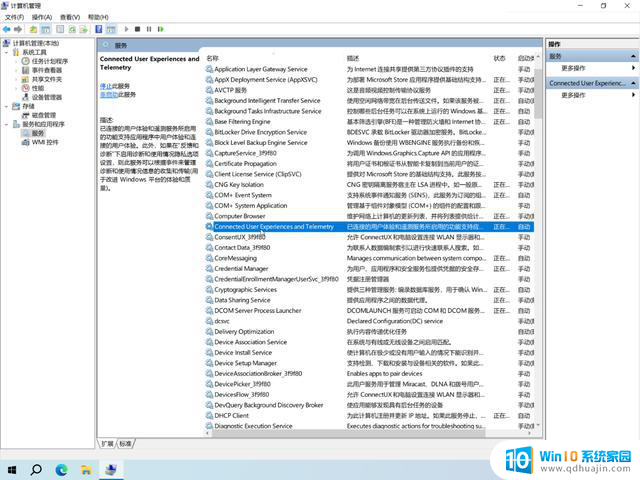
Task: Click the Forward arrow in the toolbar
Action: pyautogui.click(x=18, y=29)
